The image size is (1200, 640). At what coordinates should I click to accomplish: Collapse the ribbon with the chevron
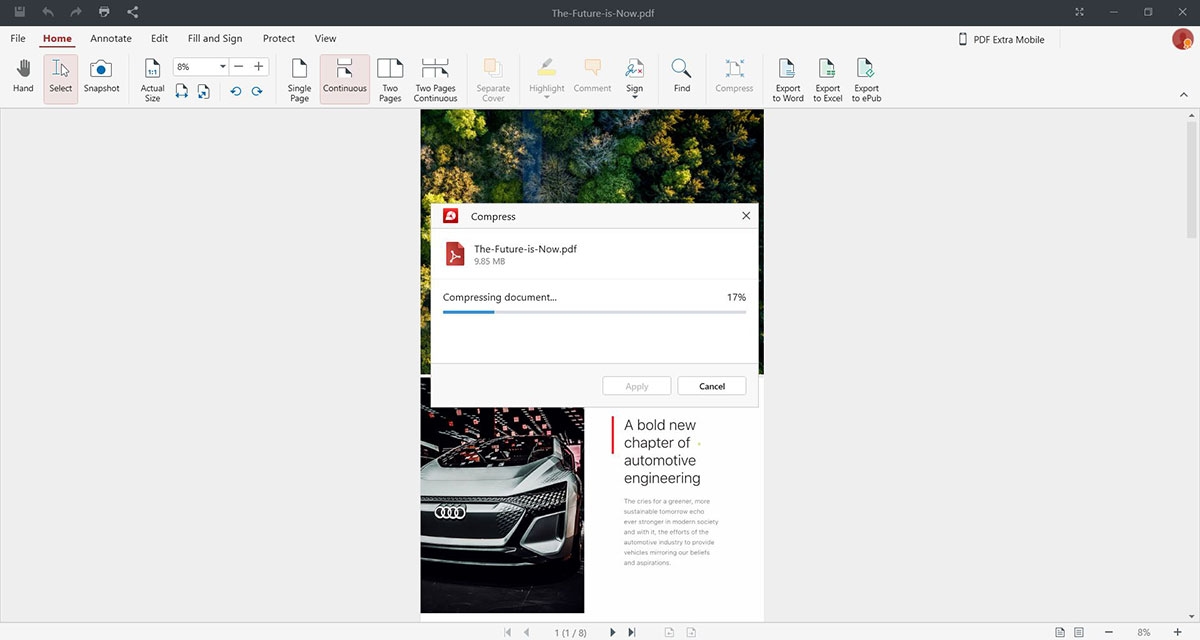(1184, 95)
